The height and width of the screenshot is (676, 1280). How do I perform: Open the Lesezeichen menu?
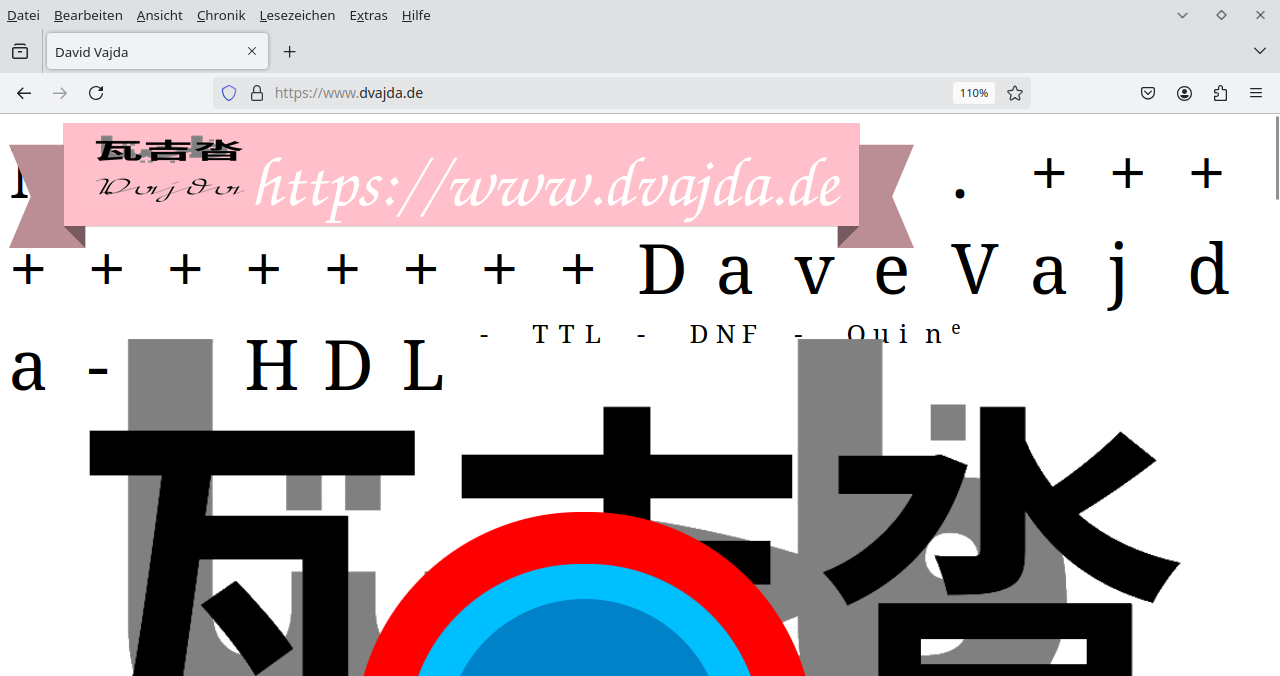297,15
